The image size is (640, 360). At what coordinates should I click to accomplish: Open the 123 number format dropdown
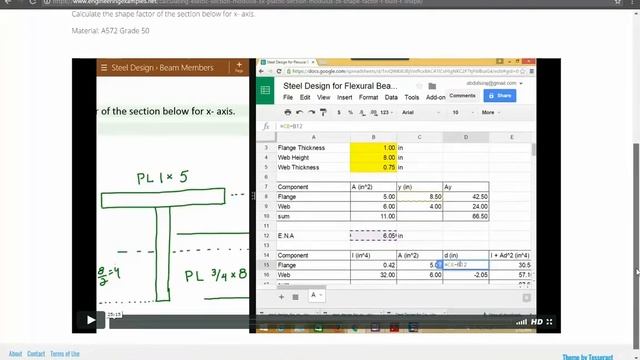pyautogui.click(x=387, y=112)
